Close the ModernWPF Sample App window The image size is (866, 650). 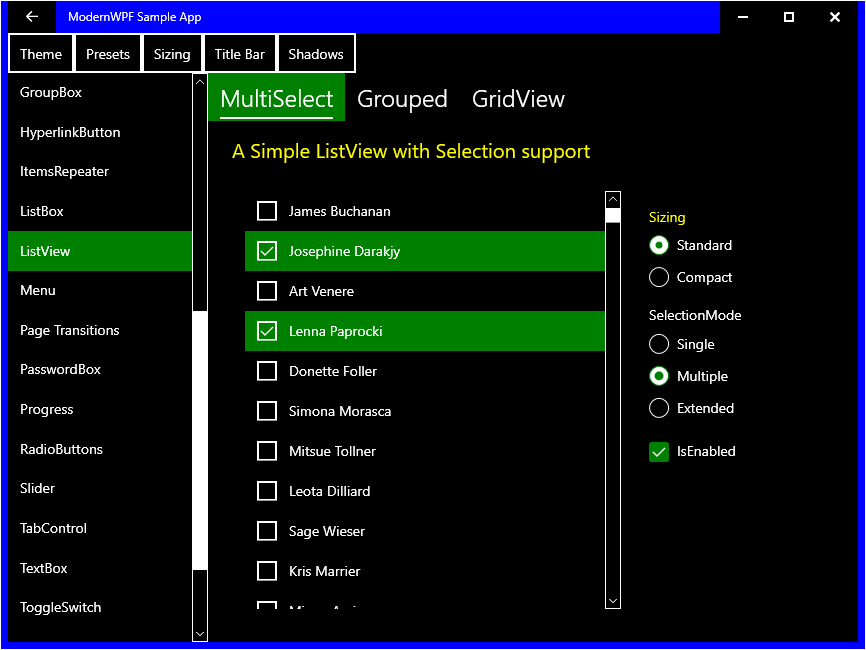coord(835,17)
